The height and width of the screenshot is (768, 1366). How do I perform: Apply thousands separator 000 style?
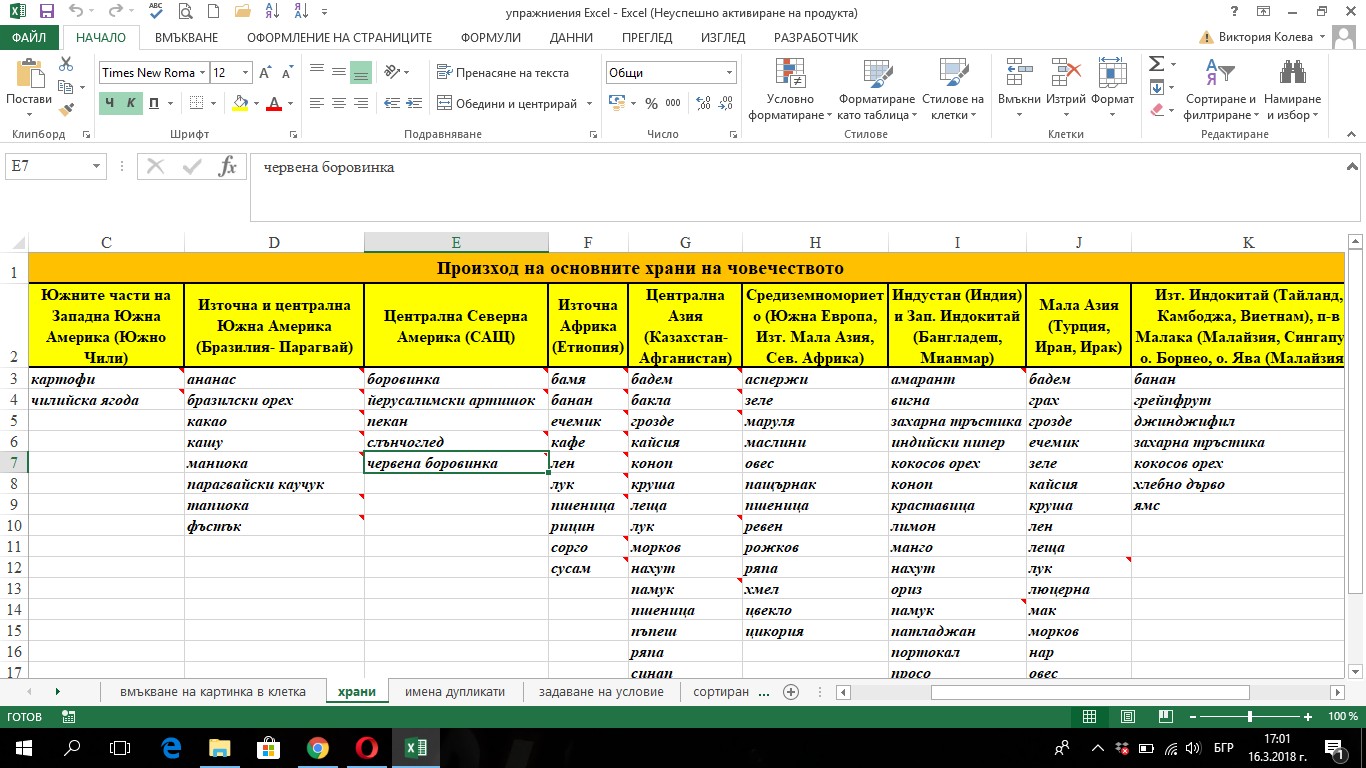[x=673, y=103]
